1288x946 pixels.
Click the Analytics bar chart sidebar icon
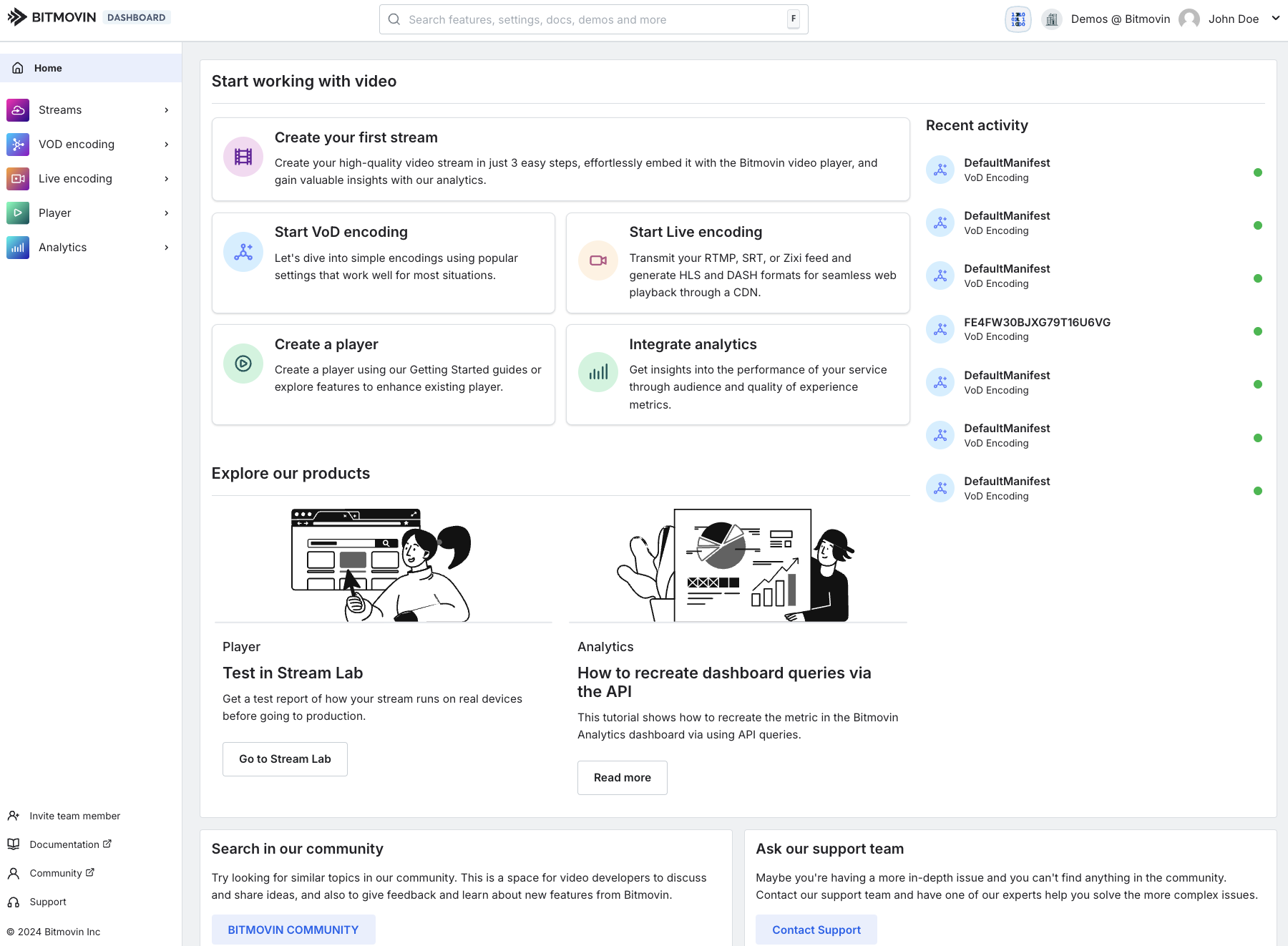tap(18, 248)
